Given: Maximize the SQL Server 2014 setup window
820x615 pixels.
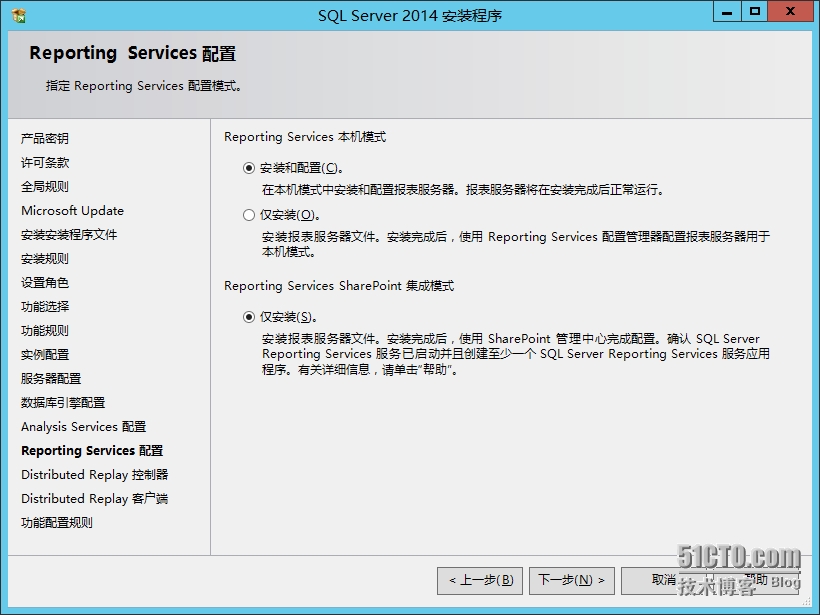Looking at the screenshot, I should pos(755,12).
